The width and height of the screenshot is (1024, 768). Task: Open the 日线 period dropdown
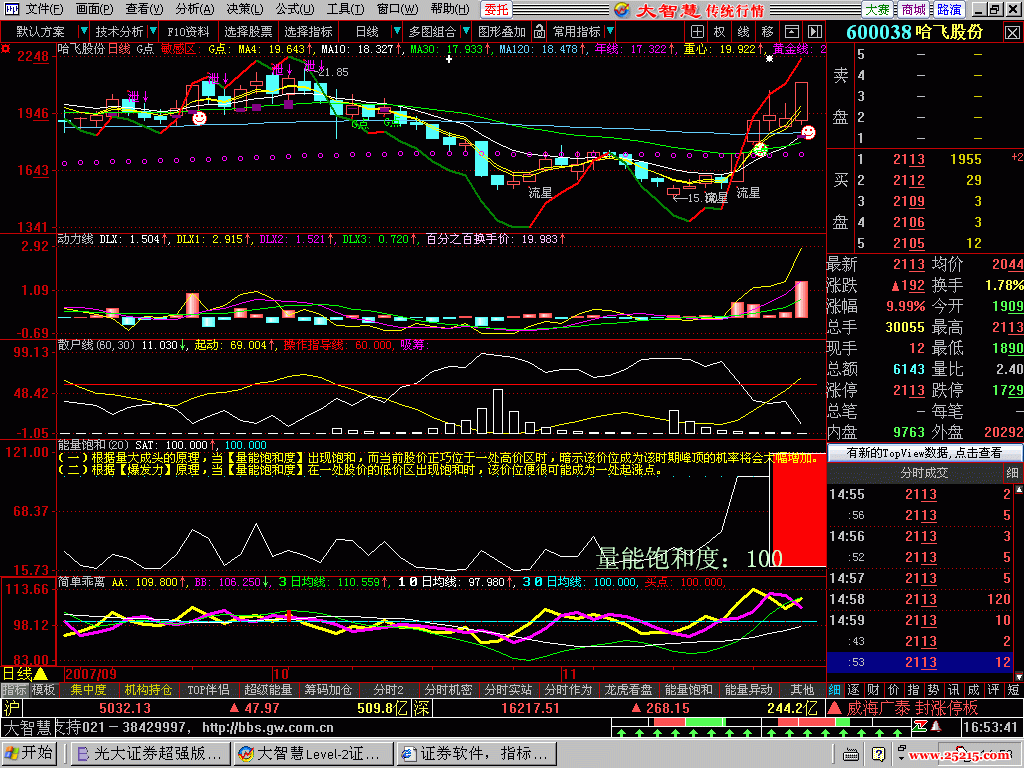pos(374,32)
